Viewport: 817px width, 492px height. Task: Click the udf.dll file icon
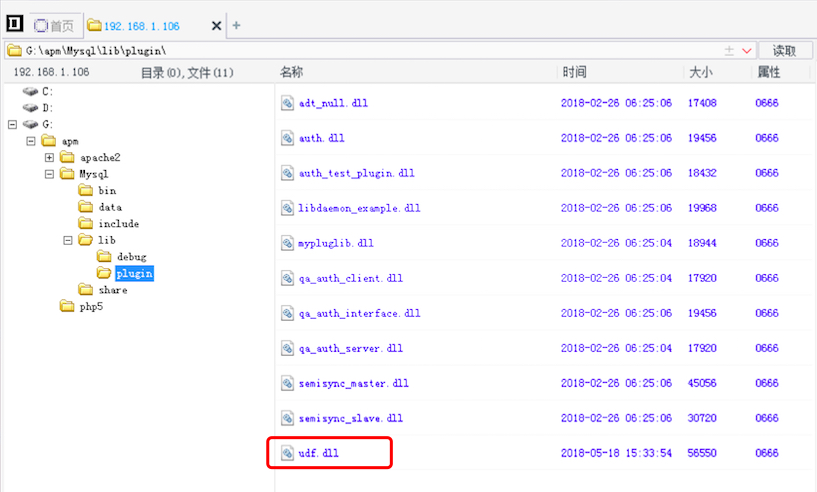click(287, 453)
